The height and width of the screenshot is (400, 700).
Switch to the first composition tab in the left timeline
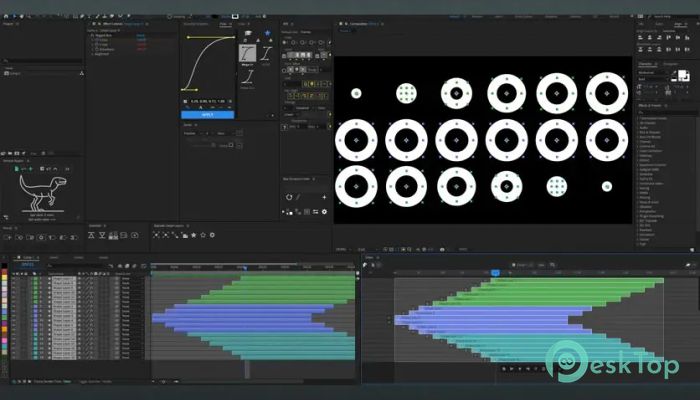coord(30,258)
